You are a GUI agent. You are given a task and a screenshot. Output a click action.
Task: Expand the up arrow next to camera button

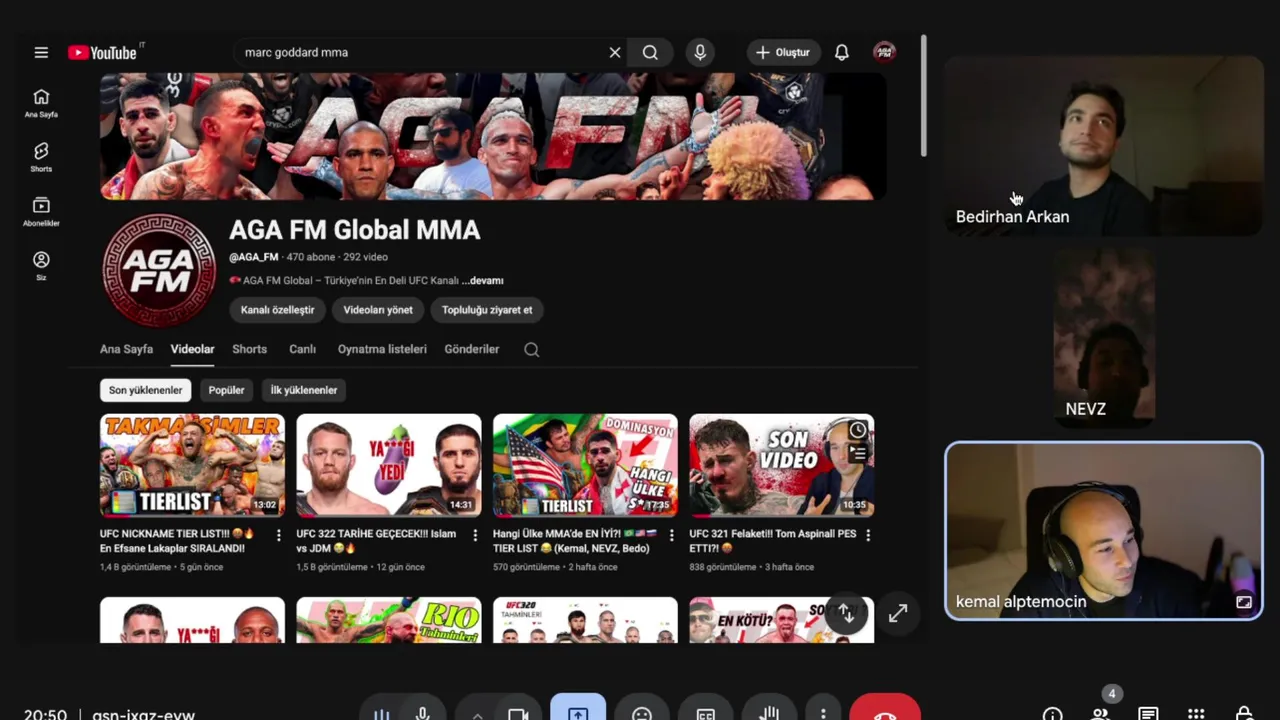[477, 715]
